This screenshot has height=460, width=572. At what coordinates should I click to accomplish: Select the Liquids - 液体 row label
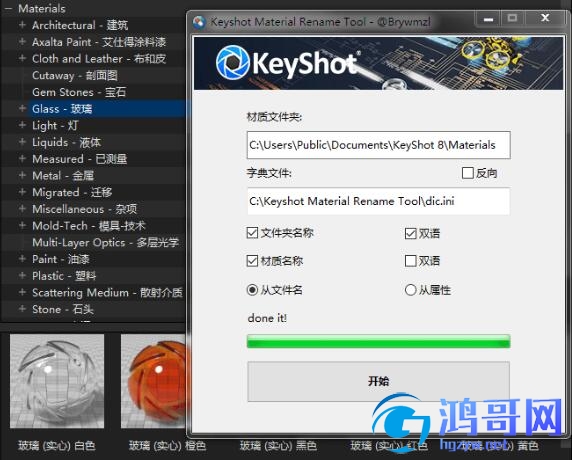66,142
